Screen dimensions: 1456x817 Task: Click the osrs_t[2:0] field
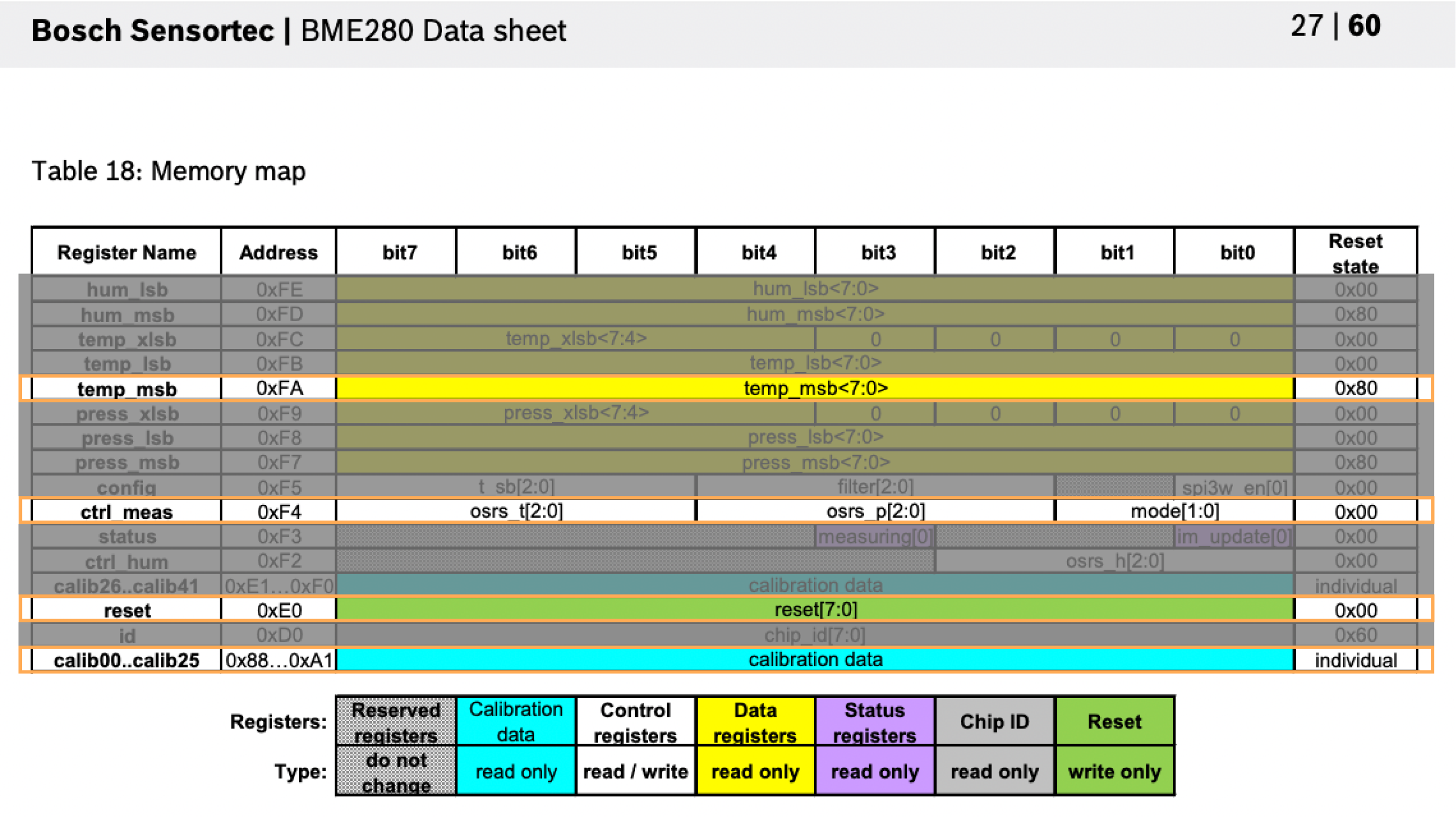click(x=516, y=511)
